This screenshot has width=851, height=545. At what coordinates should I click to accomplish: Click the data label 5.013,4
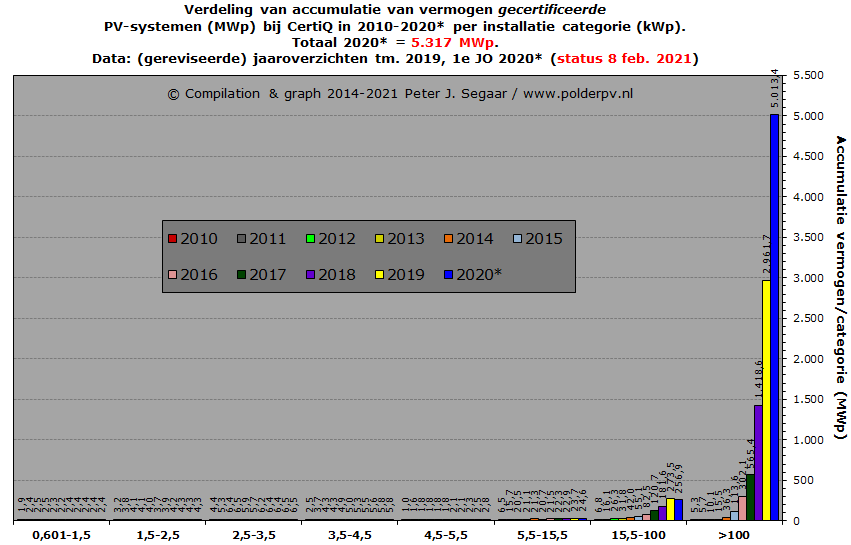click(x=774, y=89)
